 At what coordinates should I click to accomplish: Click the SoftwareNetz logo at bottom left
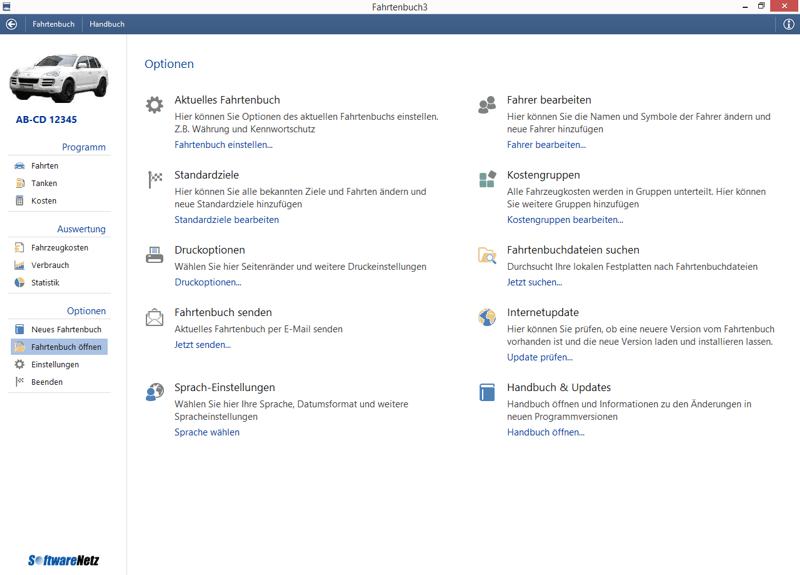63,560
